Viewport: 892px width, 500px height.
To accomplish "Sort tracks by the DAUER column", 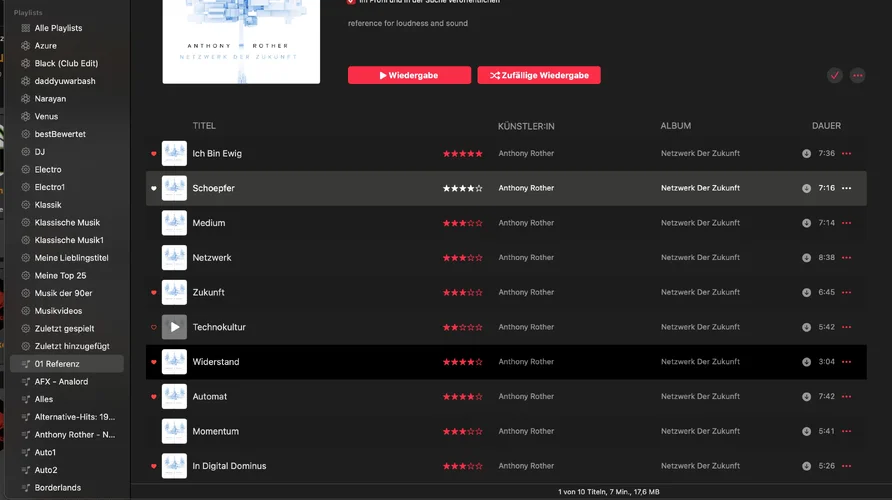I will 826,126.
